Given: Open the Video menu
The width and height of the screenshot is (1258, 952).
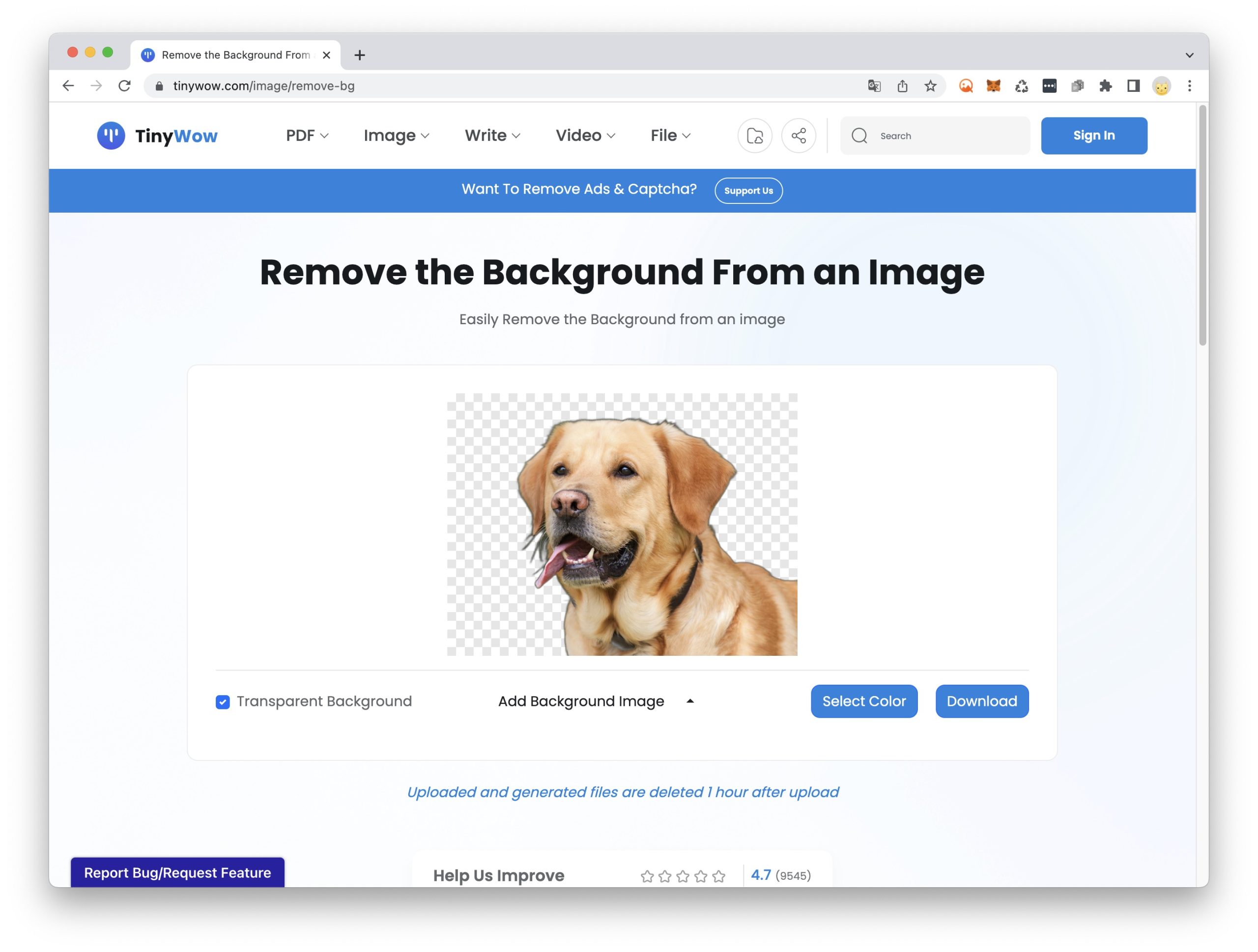Looking at the screenshot, I should [585, 135].
